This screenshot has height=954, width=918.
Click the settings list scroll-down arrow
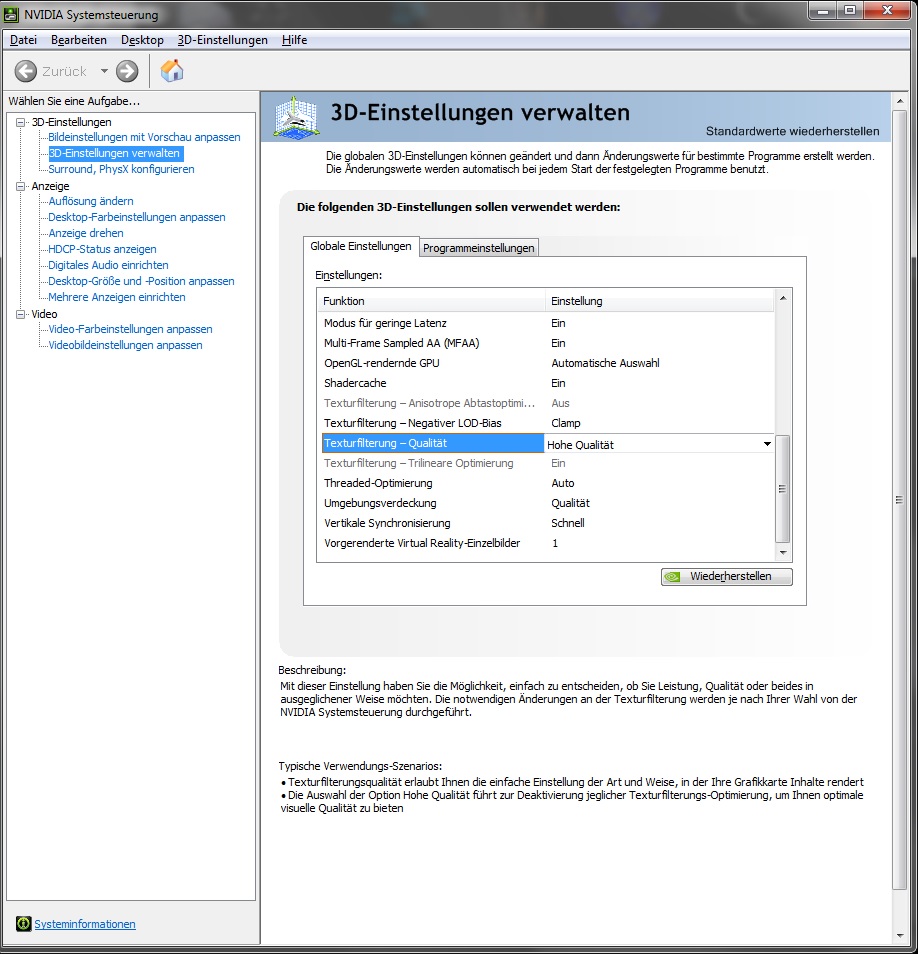(783, 552)
